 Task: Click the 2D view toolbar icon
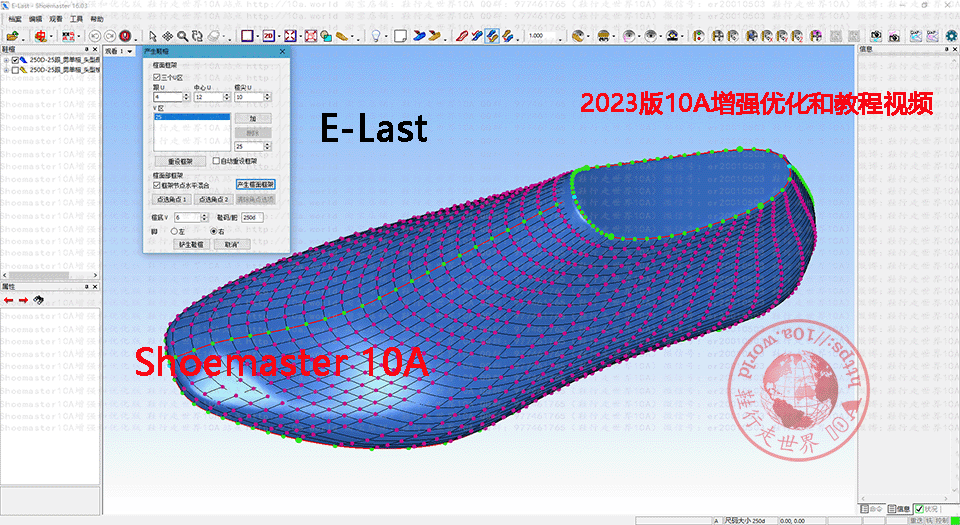coord(269,36)
